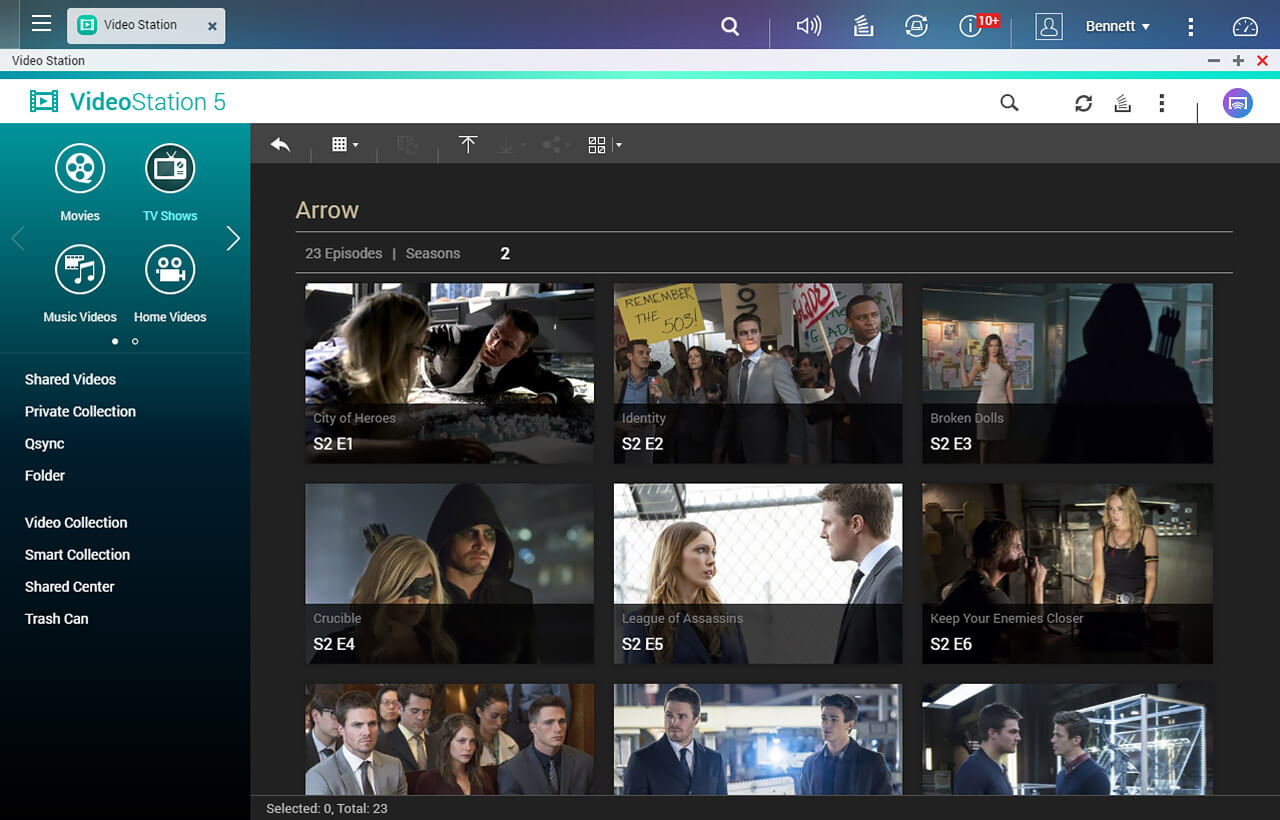Viewport: 1280px width, 820px height.
Task: Open Trash Can in sidebar
Action: pyautogui.click(x=56, y=618)
